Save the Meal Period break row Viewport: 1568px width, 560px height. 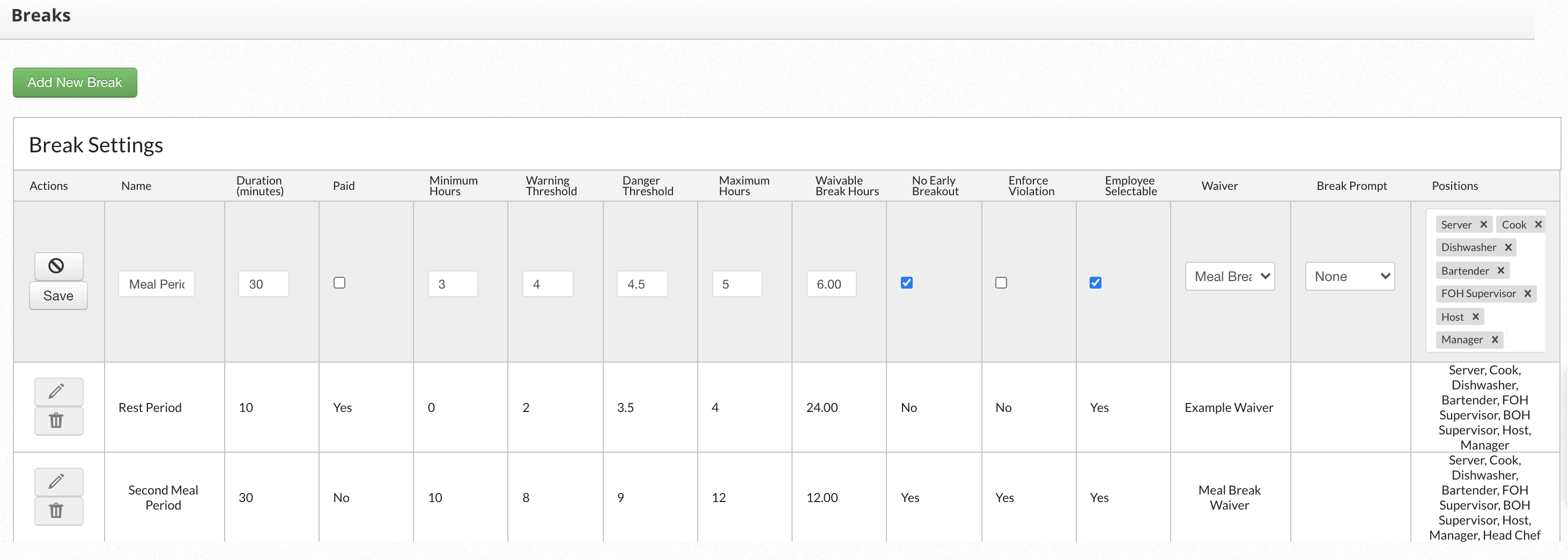[x=58, y=296]
